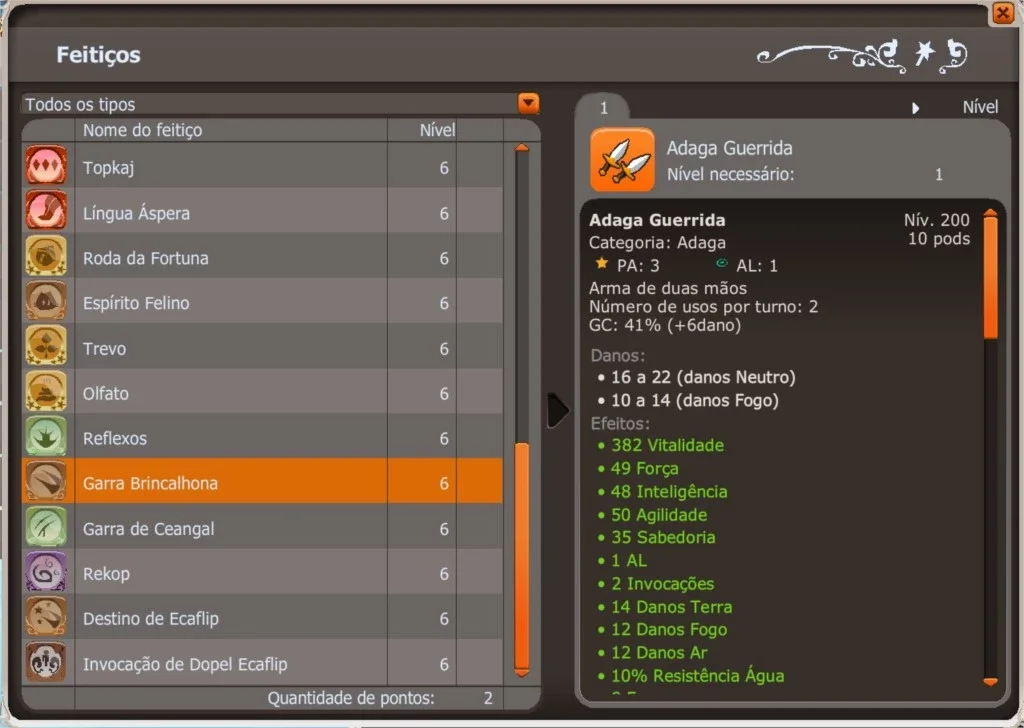Select the level 1 tab

(604, 108)
